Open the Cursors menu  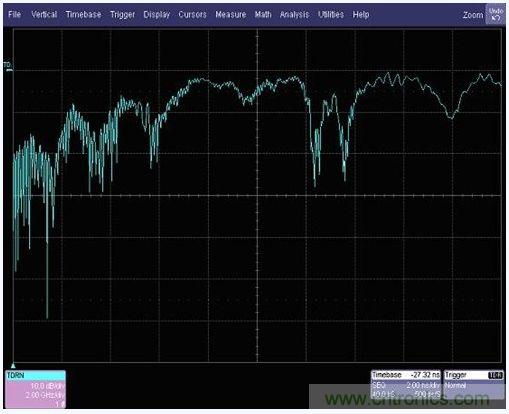(192, 14)
